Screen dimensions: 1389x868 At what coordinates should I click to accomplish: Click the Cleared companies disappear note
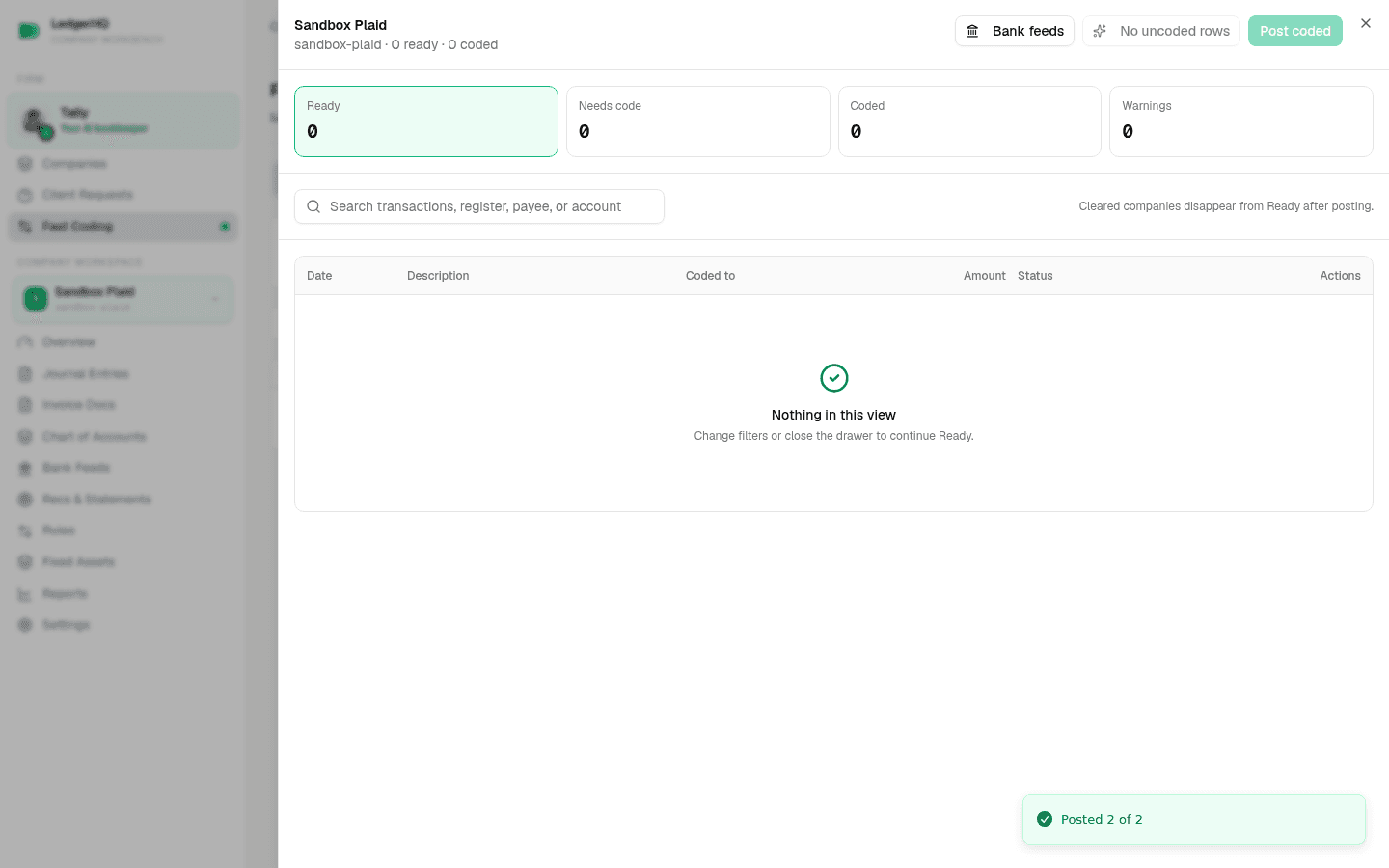1226,206
